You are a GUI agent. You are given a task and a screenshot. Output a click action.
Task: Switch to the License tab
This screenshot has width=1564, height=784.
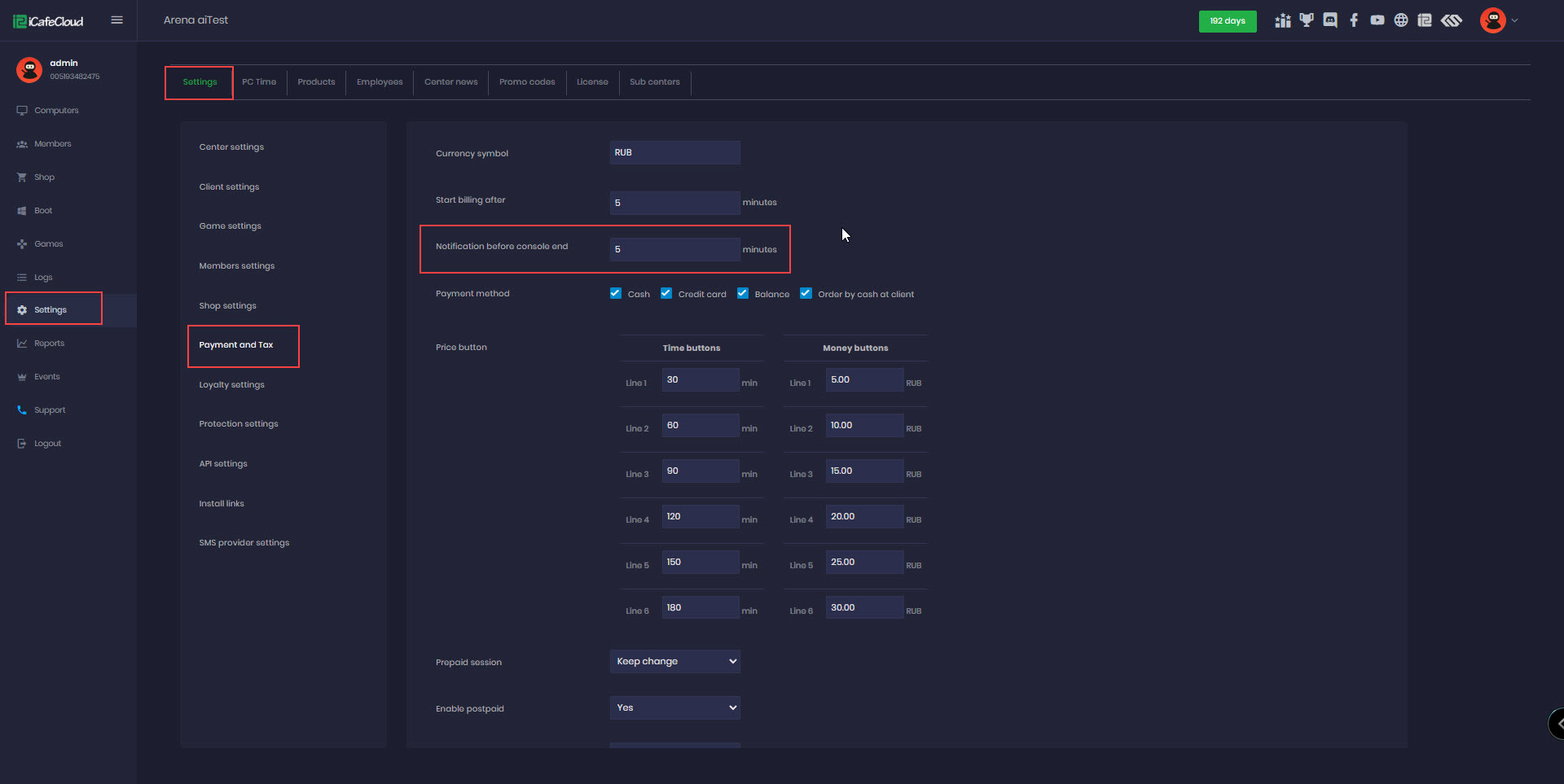pyautogui.click(x=592, y=82)
